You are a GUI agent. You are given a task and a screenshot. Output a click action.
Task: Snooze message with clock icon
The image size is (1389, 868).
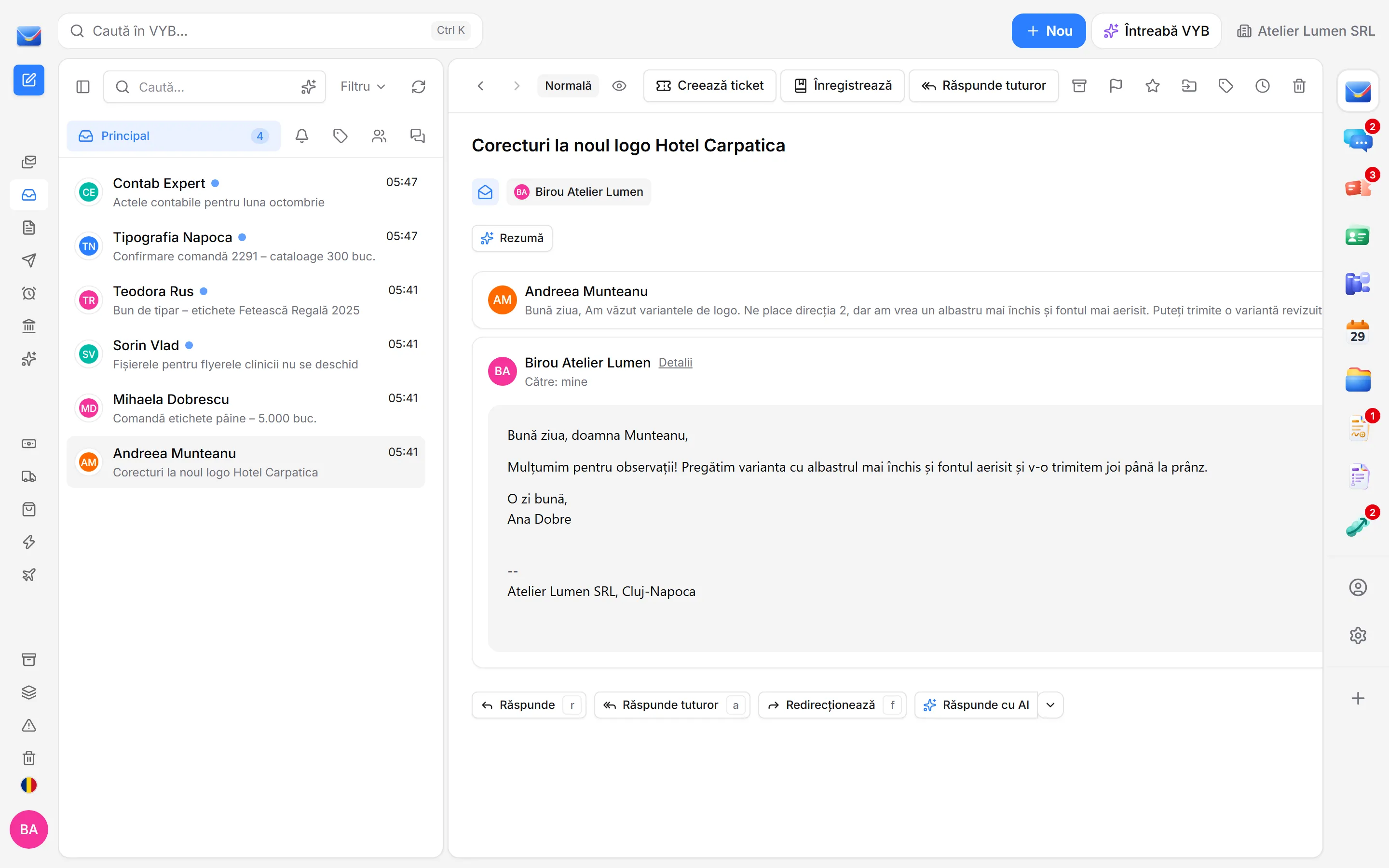(1263, 86)
